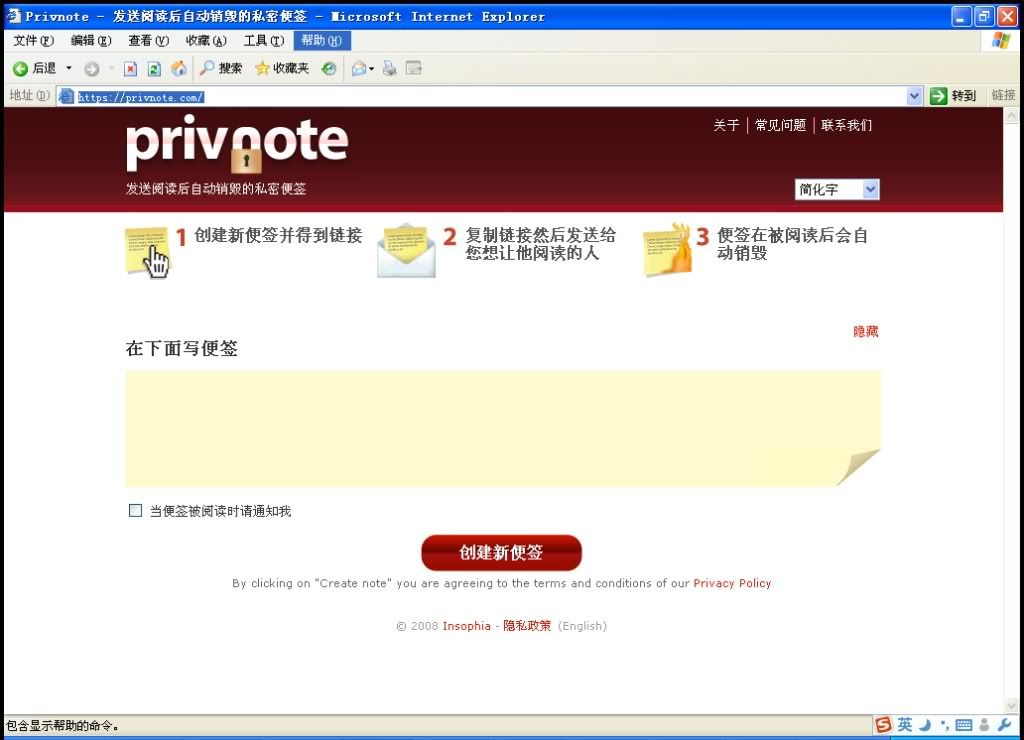Click the green Back arrow button

tap(20, 69)
